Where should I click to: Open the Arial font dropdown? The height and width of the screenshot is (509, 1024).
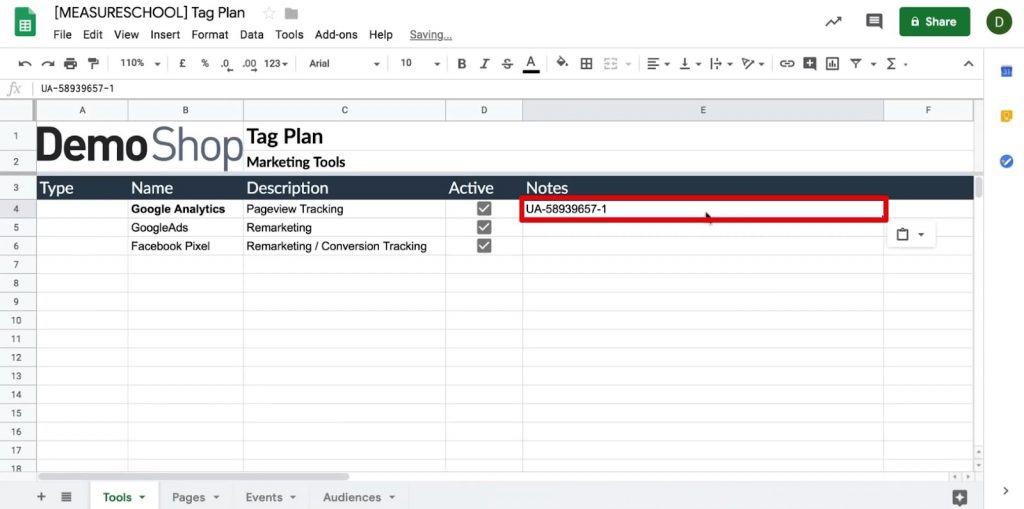(344, 63)
